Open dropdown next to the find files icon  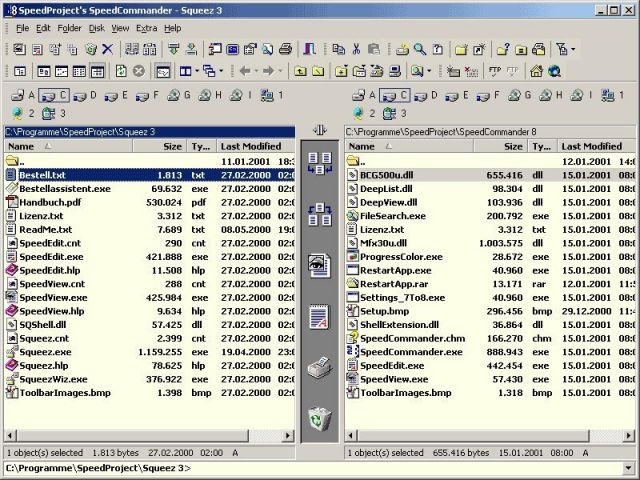click(429, 71)
